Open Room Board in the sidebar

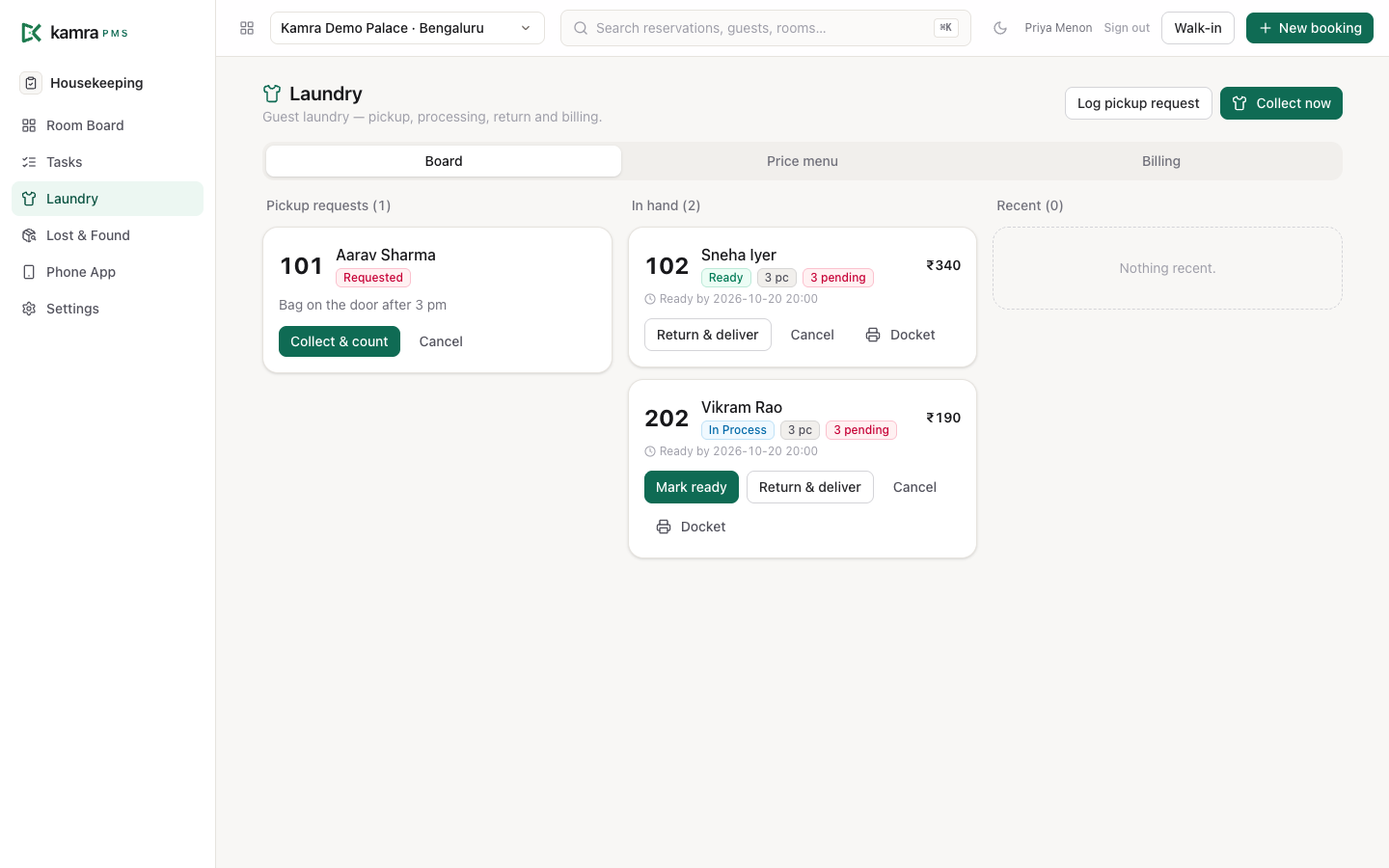107,125
